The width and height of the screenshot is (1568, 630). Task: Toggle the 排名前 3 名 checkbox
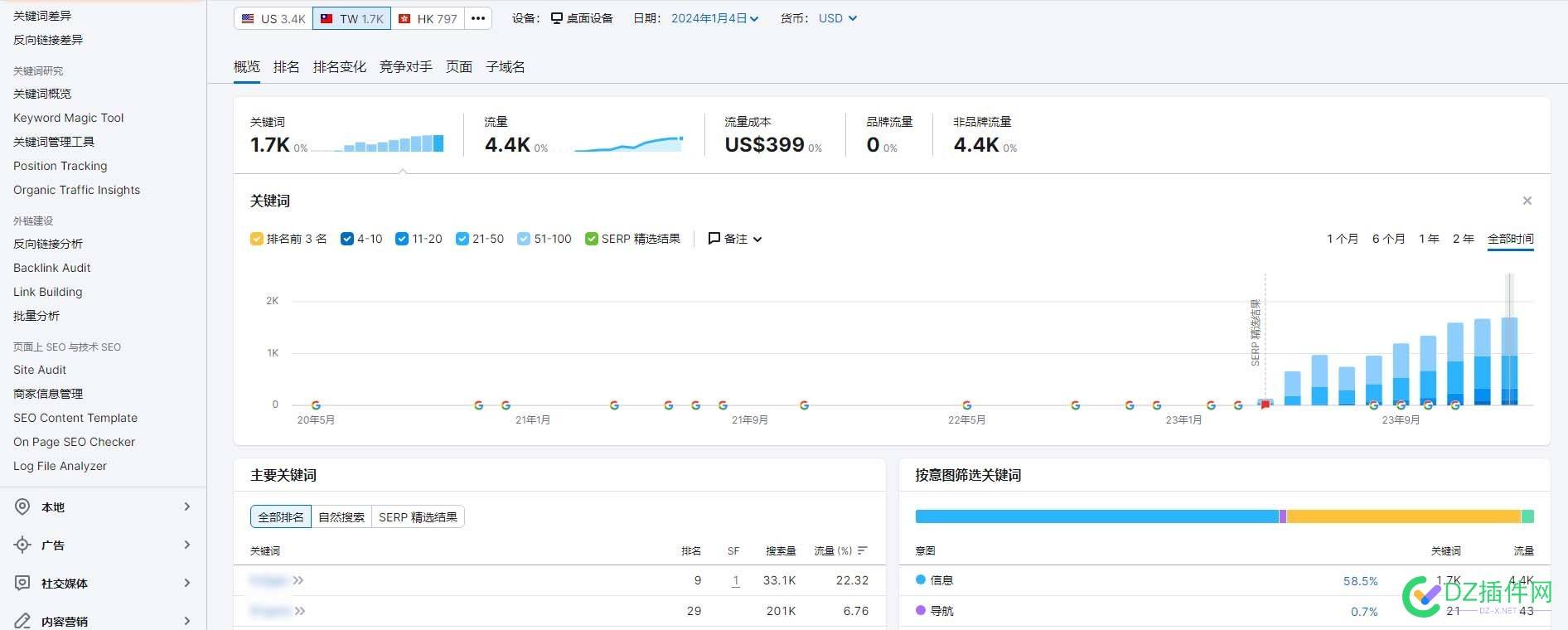[257, 239]
